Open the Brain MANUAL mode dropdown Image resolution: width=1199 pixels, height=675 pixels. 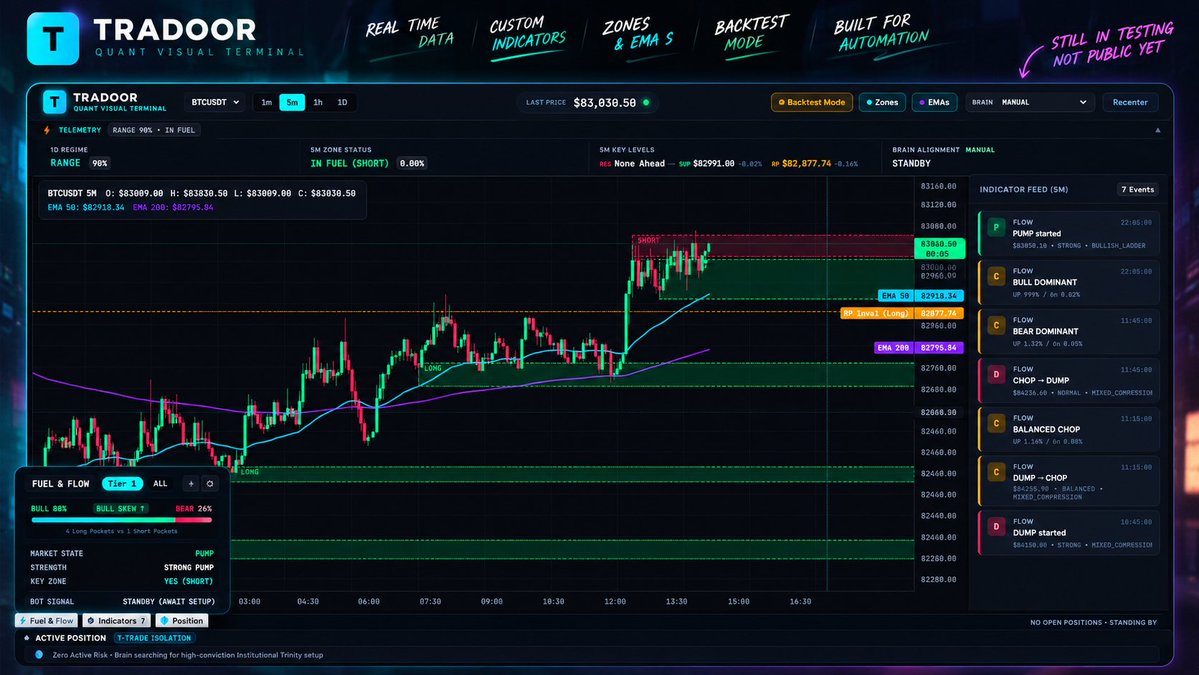[1029, 102]
